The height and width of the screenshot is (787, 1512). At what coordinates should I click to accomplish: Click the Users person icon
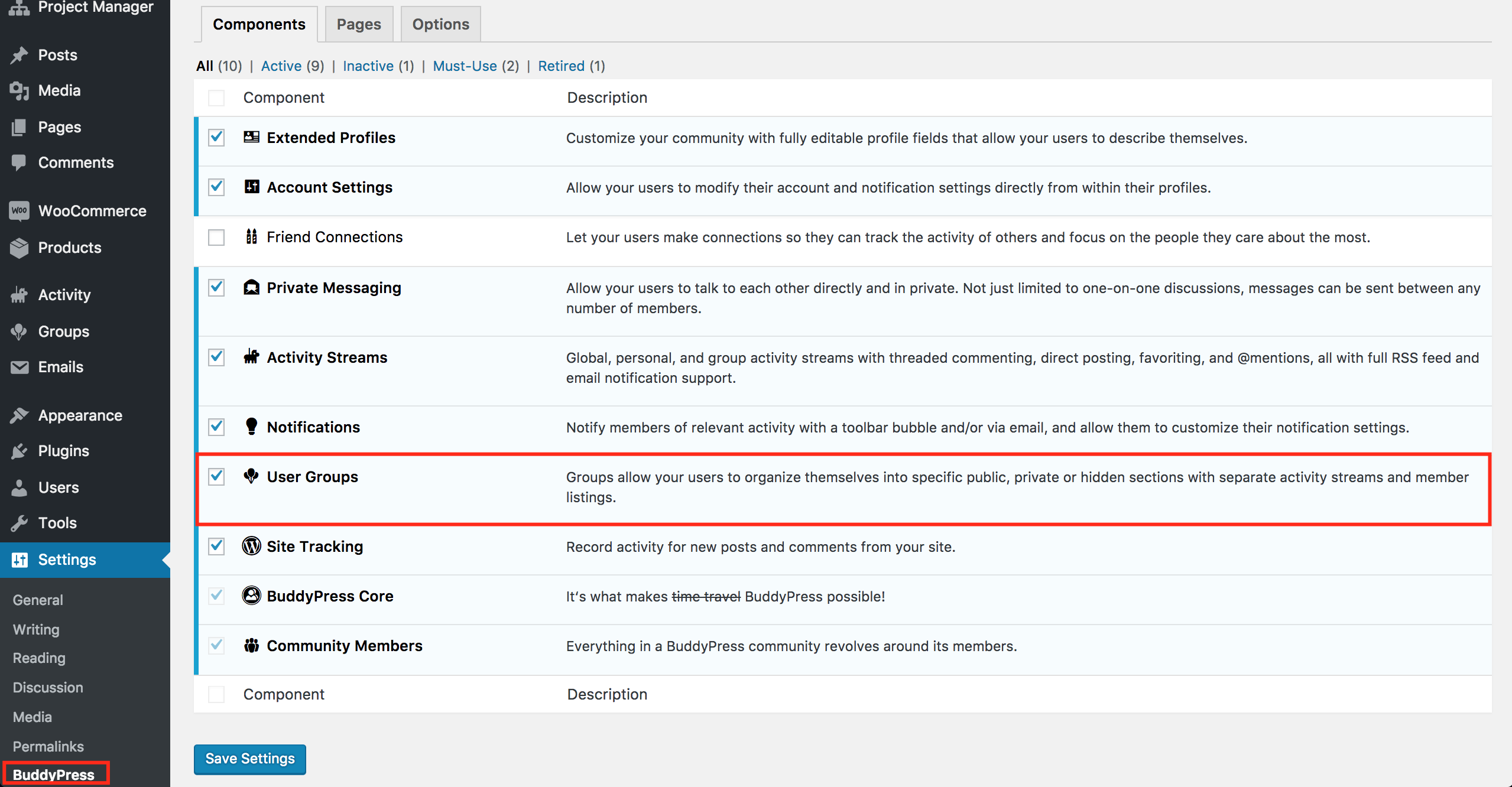click(19, 487)
